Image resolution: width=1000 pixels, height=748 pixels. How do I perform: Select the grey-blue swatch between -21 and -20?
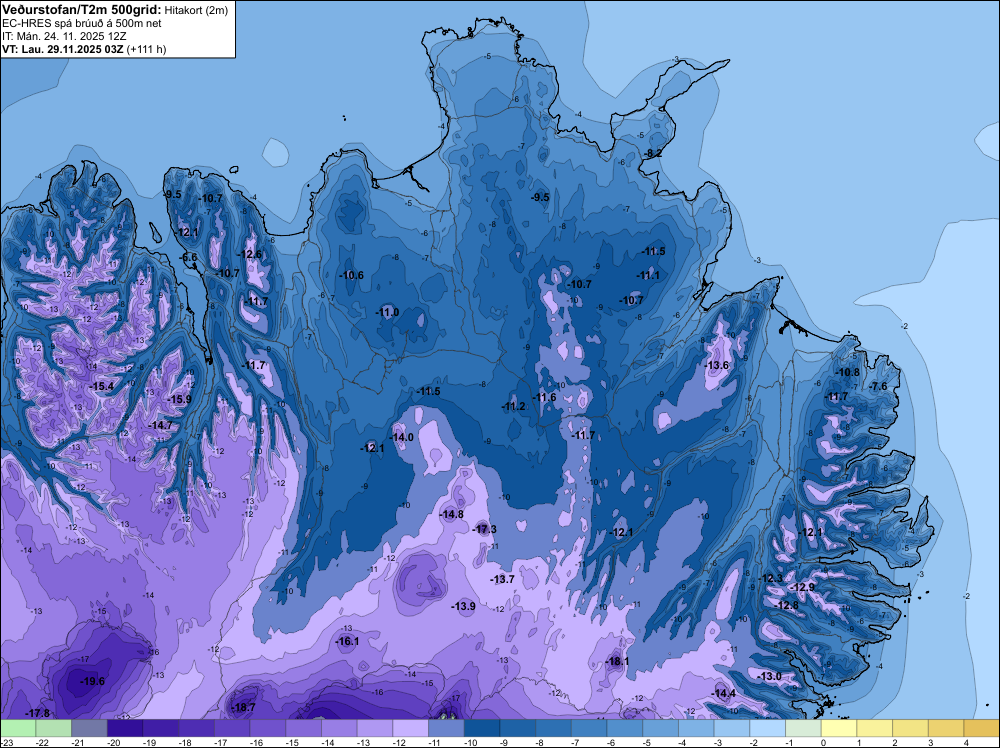click(89, 728)
